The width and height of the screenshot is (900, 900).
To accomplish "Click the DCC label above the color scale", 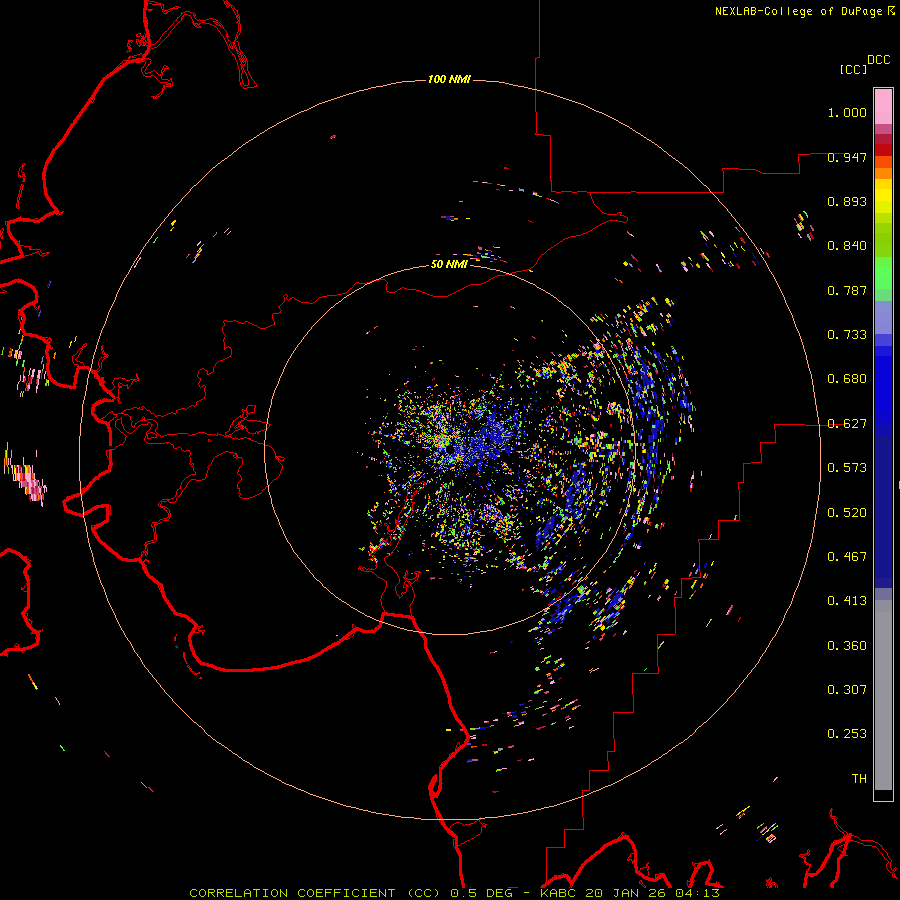I will pos(879,60).
